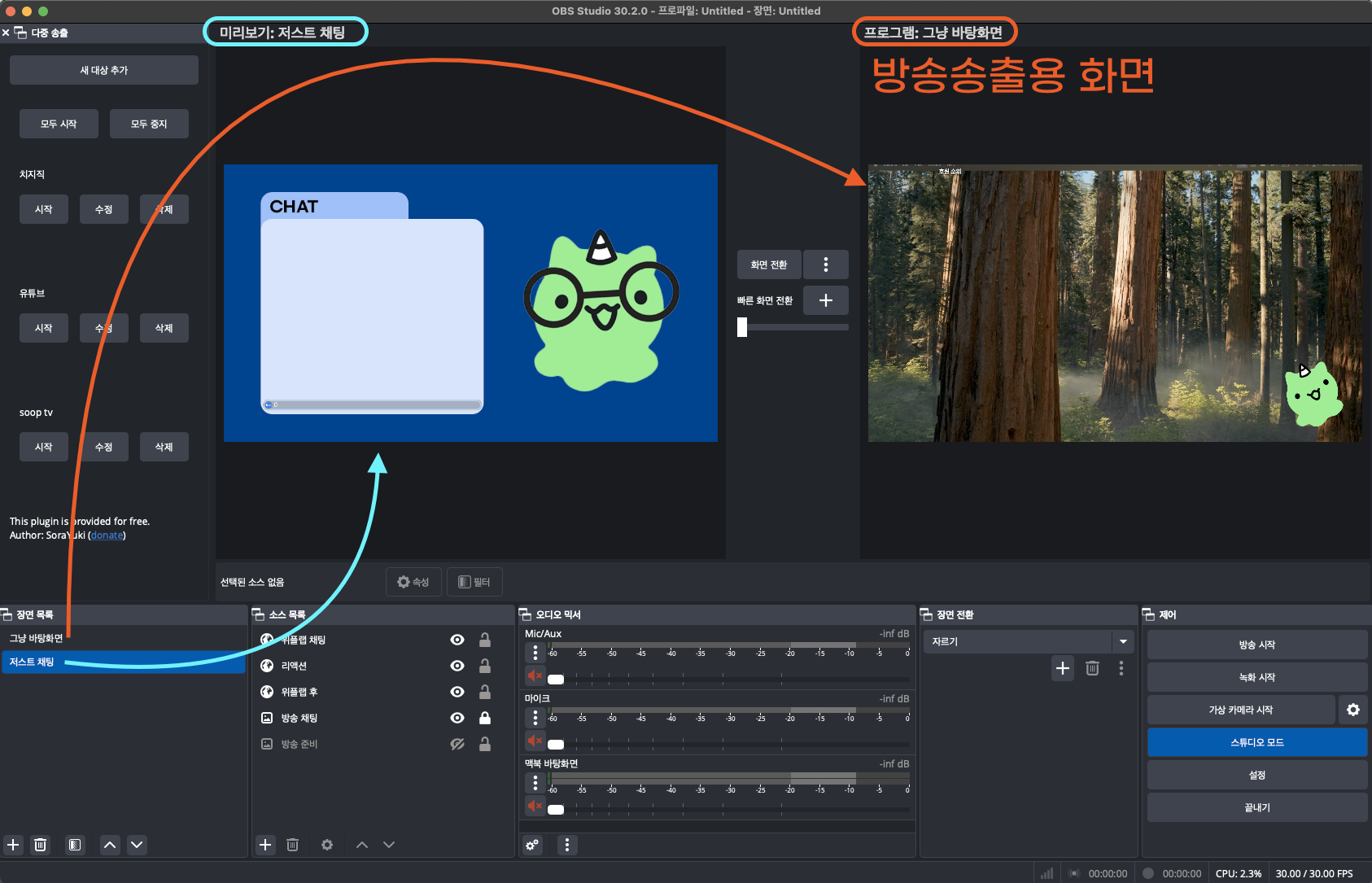Viewport: 1372px width, 883px height.
Task: Unmute the 맥북 바탕화면 audio channel
Action: (x=535, y=806)
